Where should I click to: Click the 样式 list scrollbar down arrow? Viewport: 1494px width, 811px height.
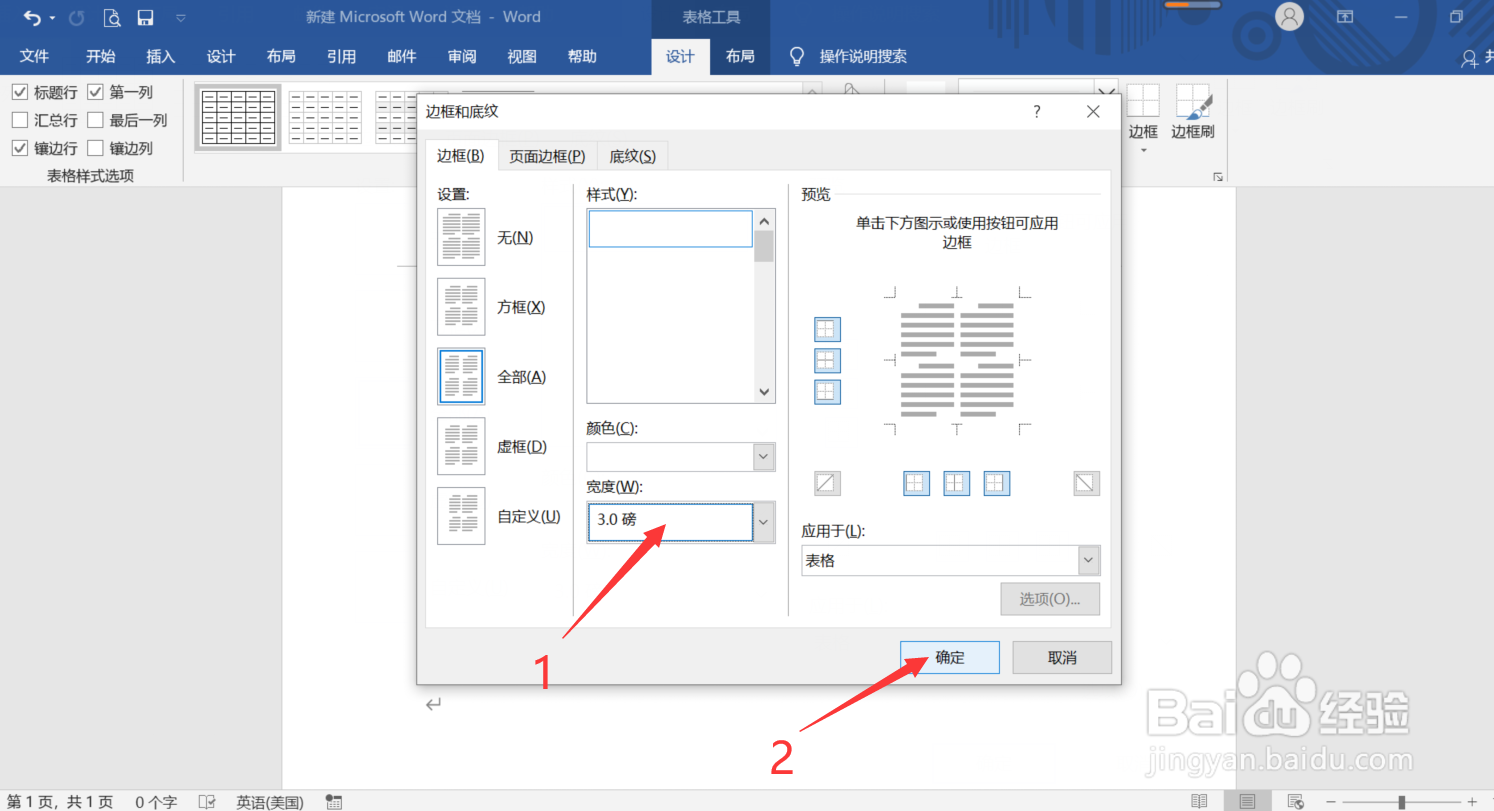763,391
